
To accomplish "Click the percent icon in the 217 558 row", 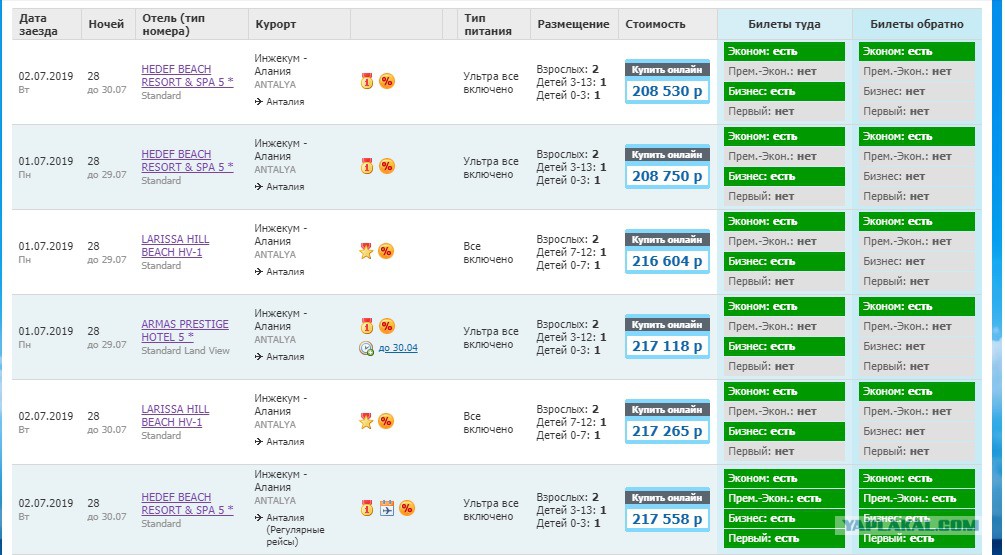I will coord(407,508).
